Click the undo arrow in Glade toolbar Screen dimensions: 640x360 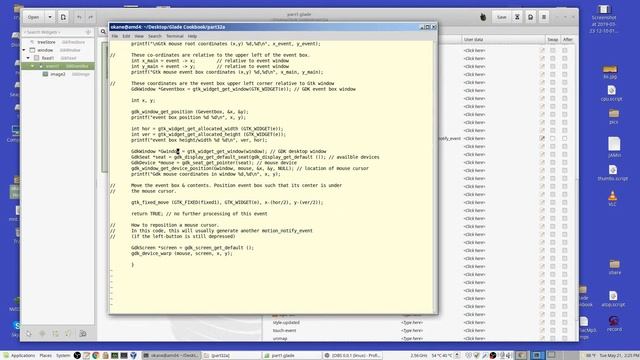(x=79, y=17)
